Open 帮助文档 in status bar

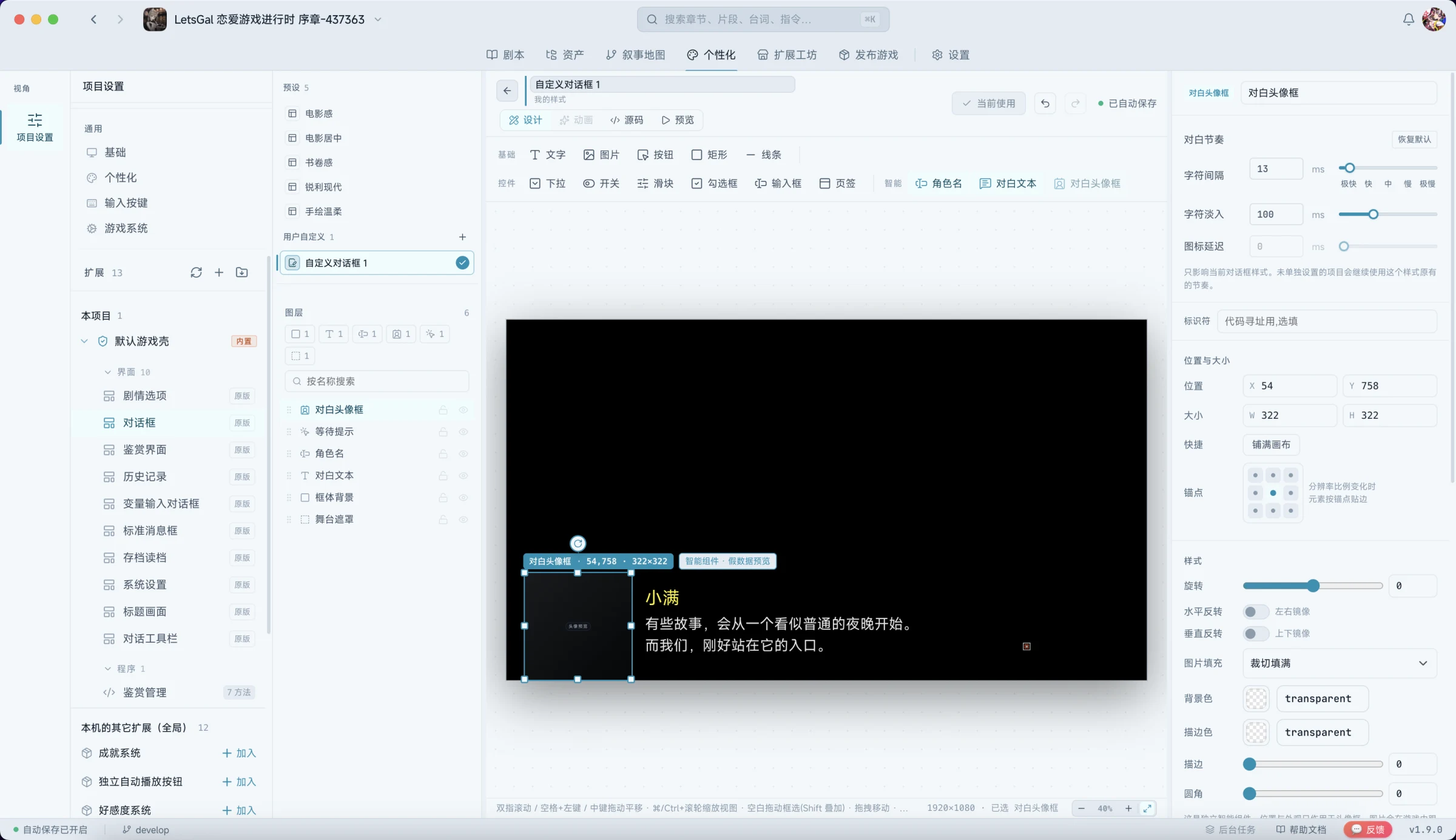[x=1301, y=830]
